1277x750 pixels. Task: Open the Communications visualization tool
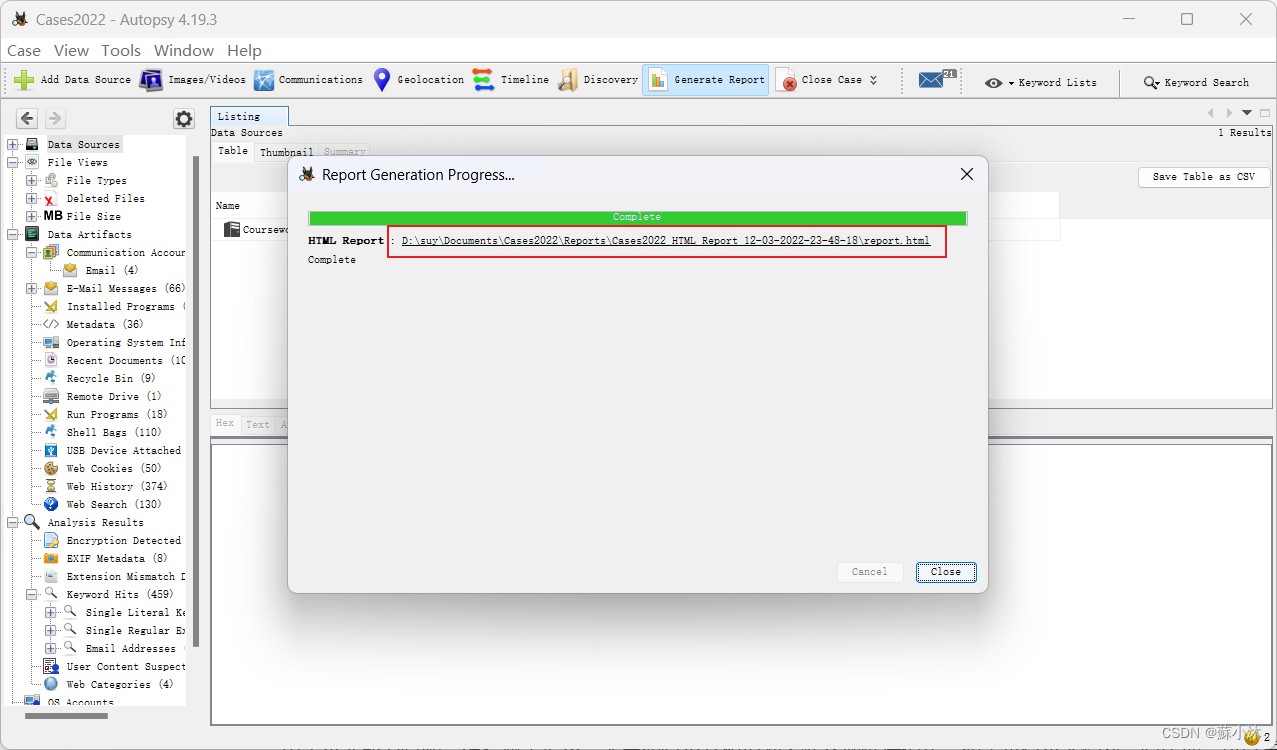tap(308, 80)
